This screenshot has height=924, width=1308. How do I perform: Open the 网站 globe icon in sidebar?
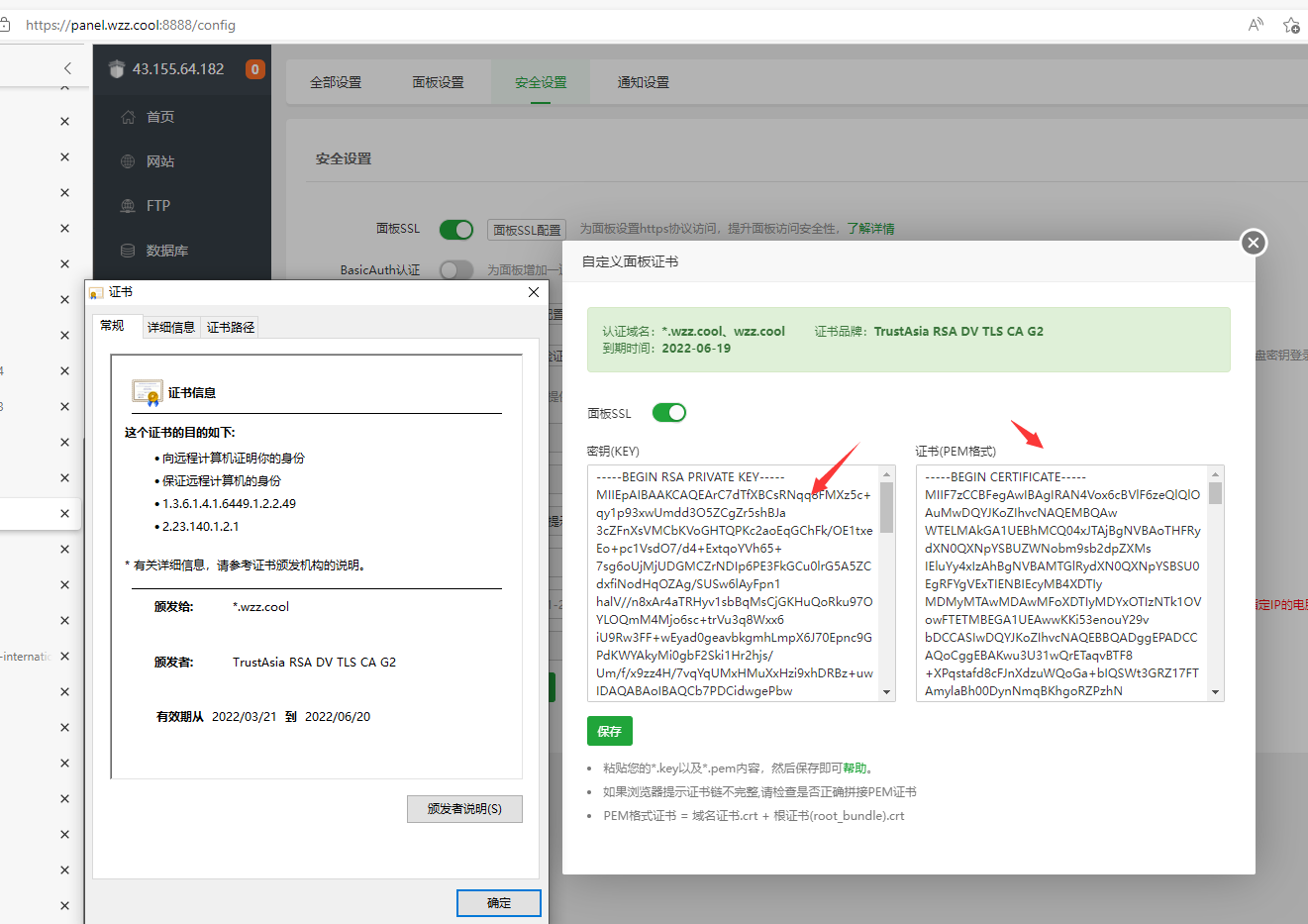(x=128, y=161)
